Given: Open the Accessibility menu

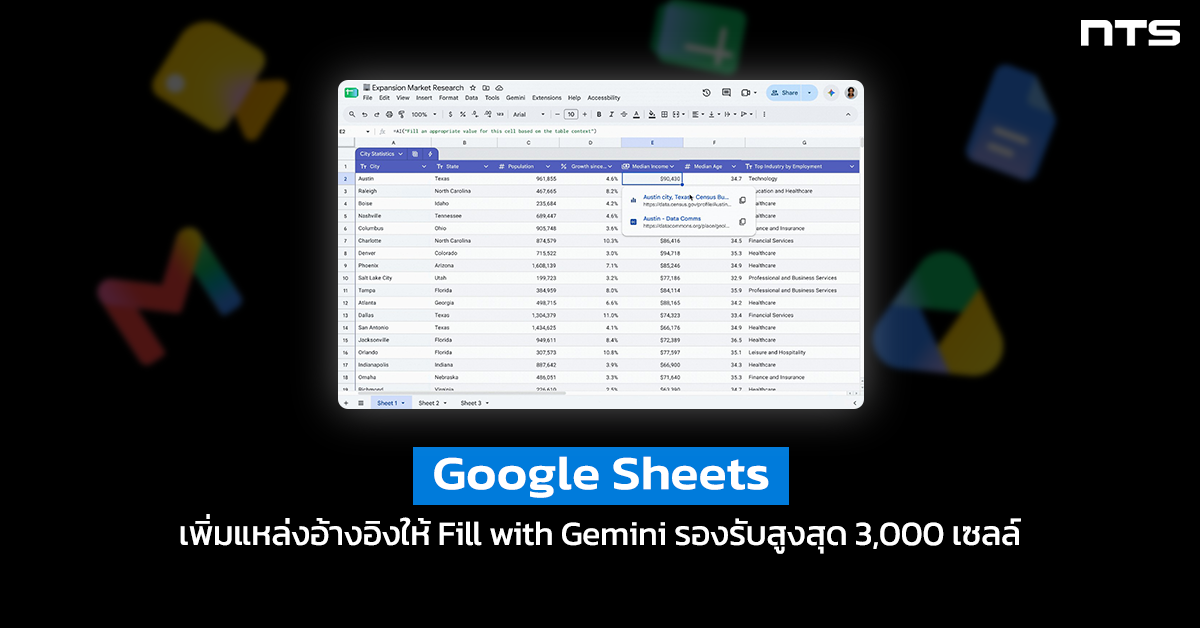Looking at the screenshot, I should (603, 98).
